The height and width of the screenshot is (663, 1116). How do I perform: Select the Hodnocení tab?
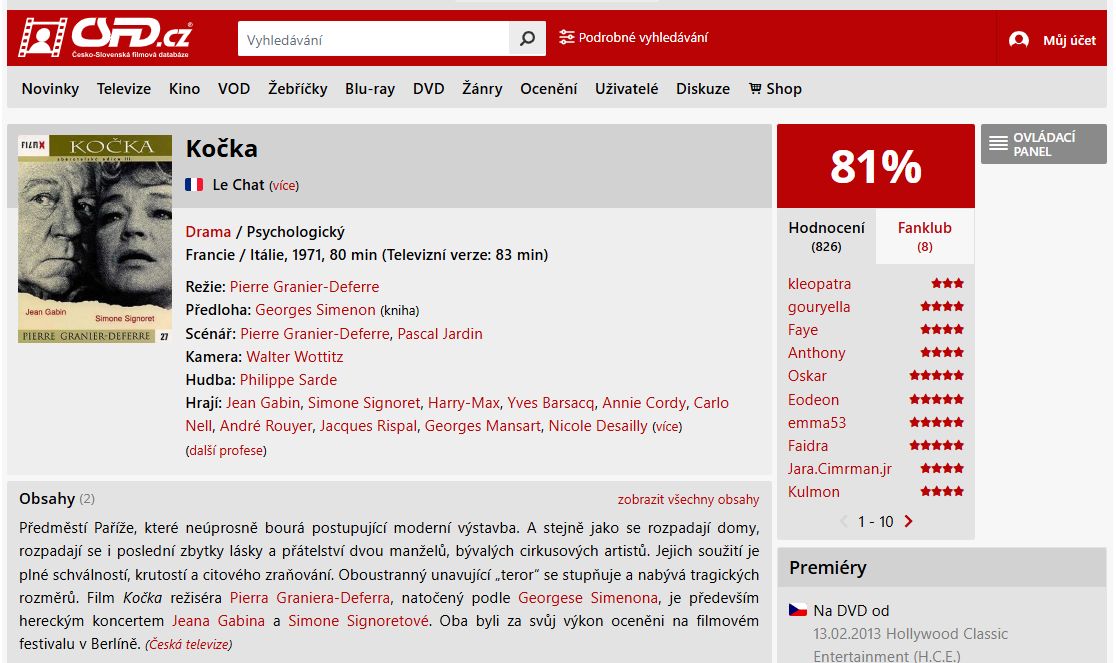pyautogui.click(x=826, y=236)
